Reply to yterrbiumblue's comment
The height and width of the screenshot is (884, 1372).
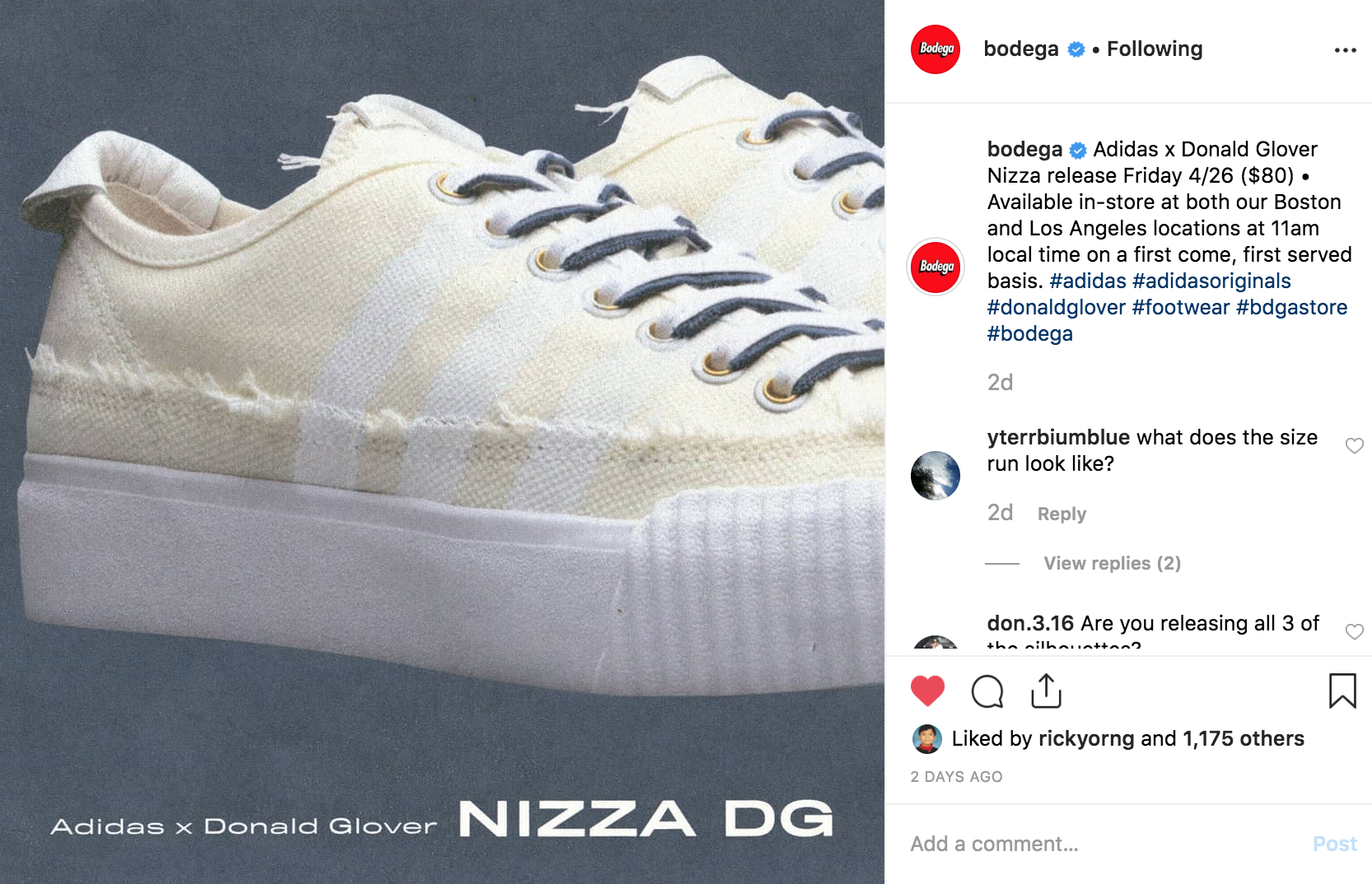1062,514
